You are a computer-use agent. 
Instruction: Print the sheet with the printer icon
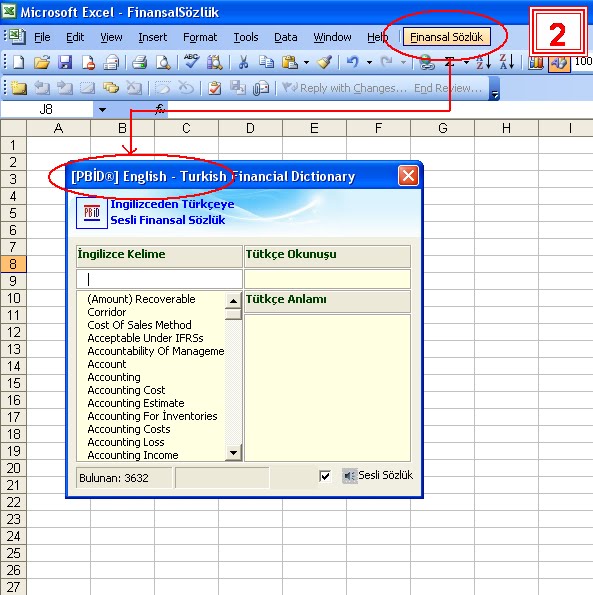click(140, 62)
